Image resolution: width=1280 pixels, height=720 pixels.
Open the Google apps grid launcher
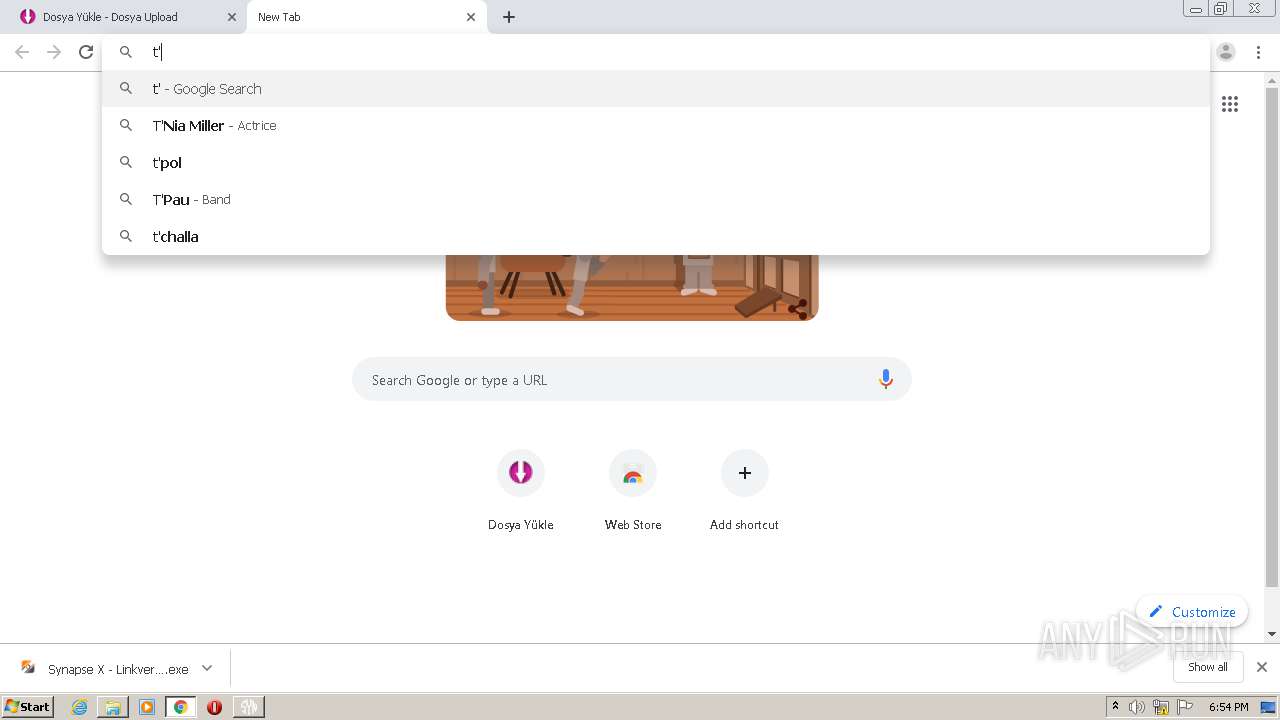pos(1230,104)
